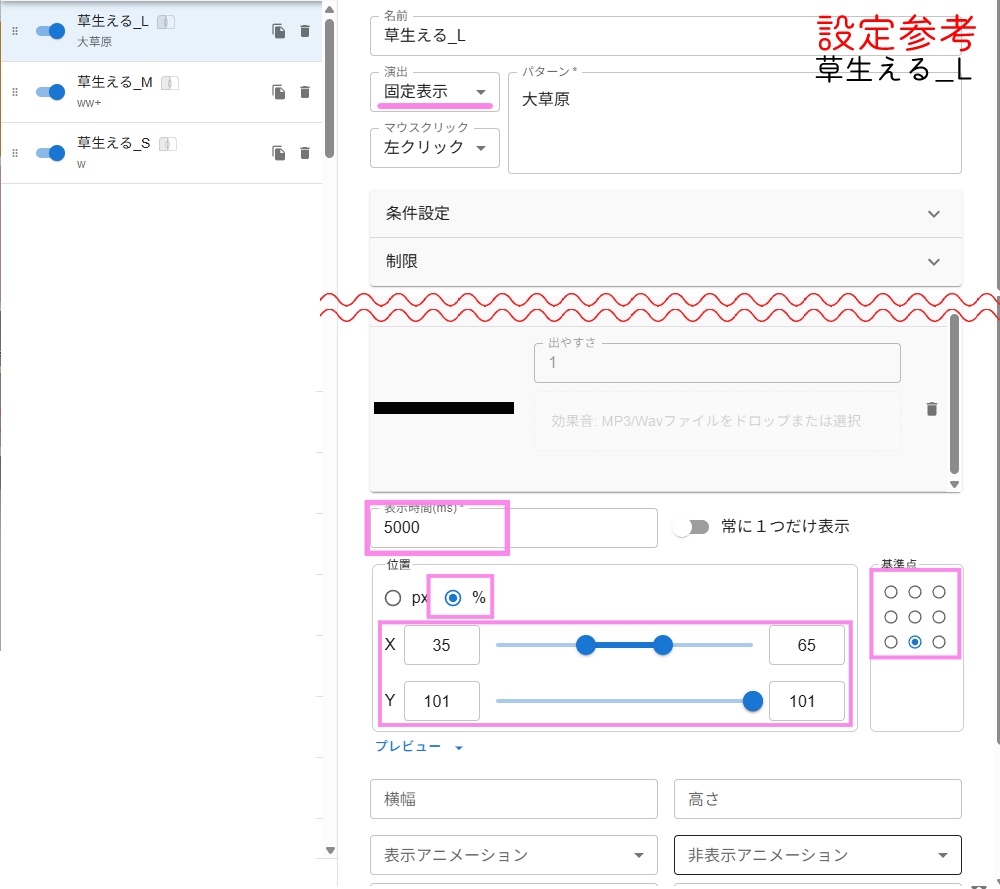1000x889 pixels.
Task: Open the 非表示アニメーション dropdown
Action: (818, 855)
